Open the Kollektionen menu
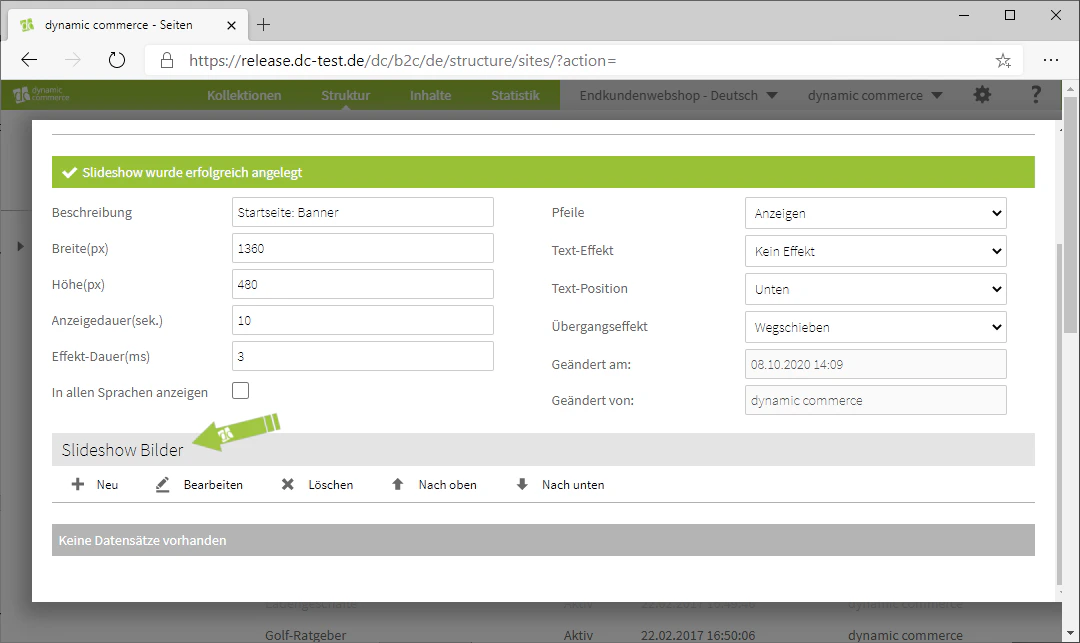 point(244,95)
